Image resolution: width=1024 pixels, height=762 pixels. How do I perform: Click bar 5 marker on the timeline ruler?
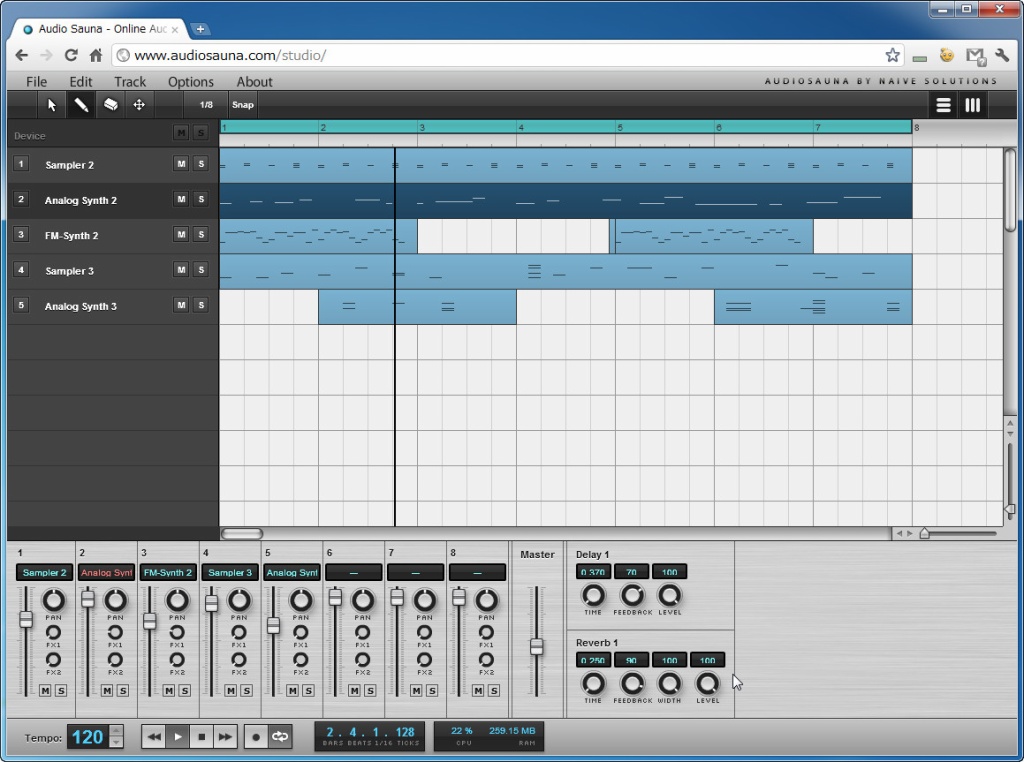click(x=620, y=127)
